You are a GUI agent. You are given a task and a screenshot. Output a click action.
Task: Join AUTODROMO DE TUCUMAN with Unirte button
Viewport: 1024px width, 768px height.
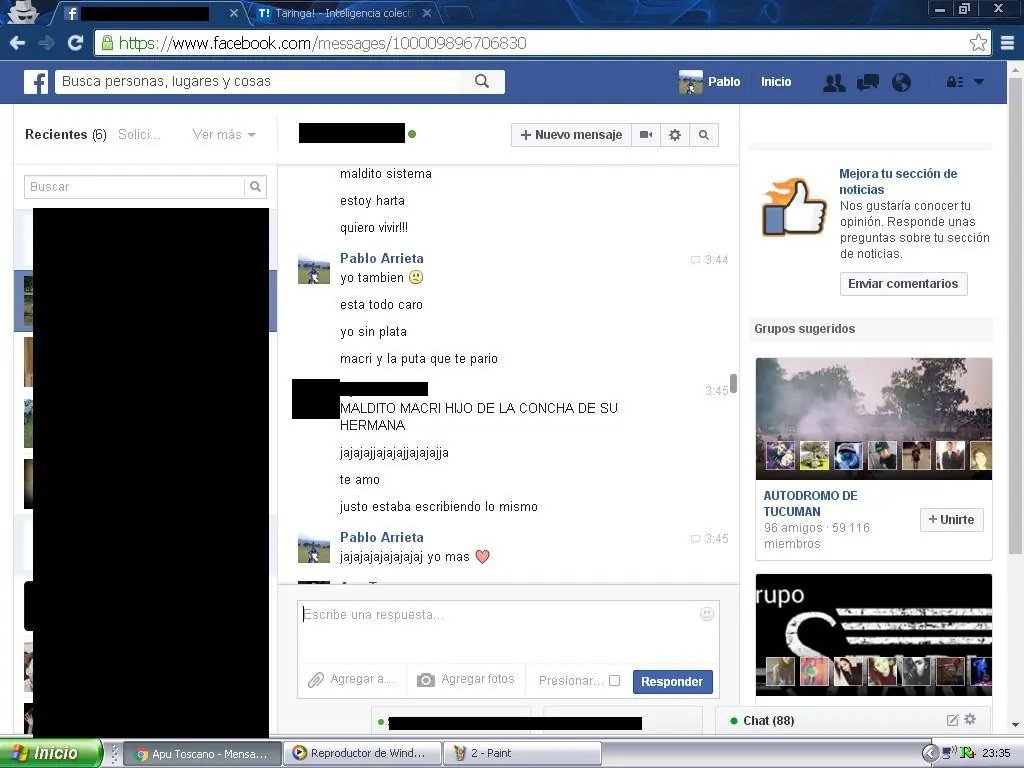tap(952, 520)
